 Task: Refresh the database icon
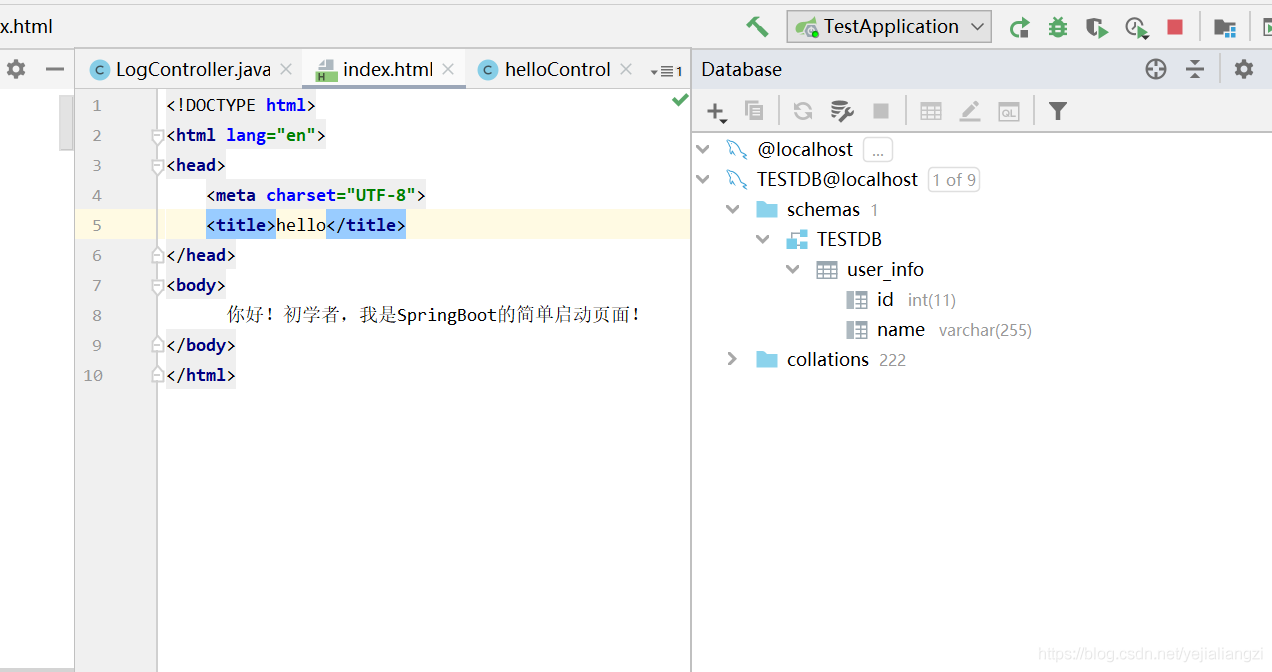pos(803,111)
